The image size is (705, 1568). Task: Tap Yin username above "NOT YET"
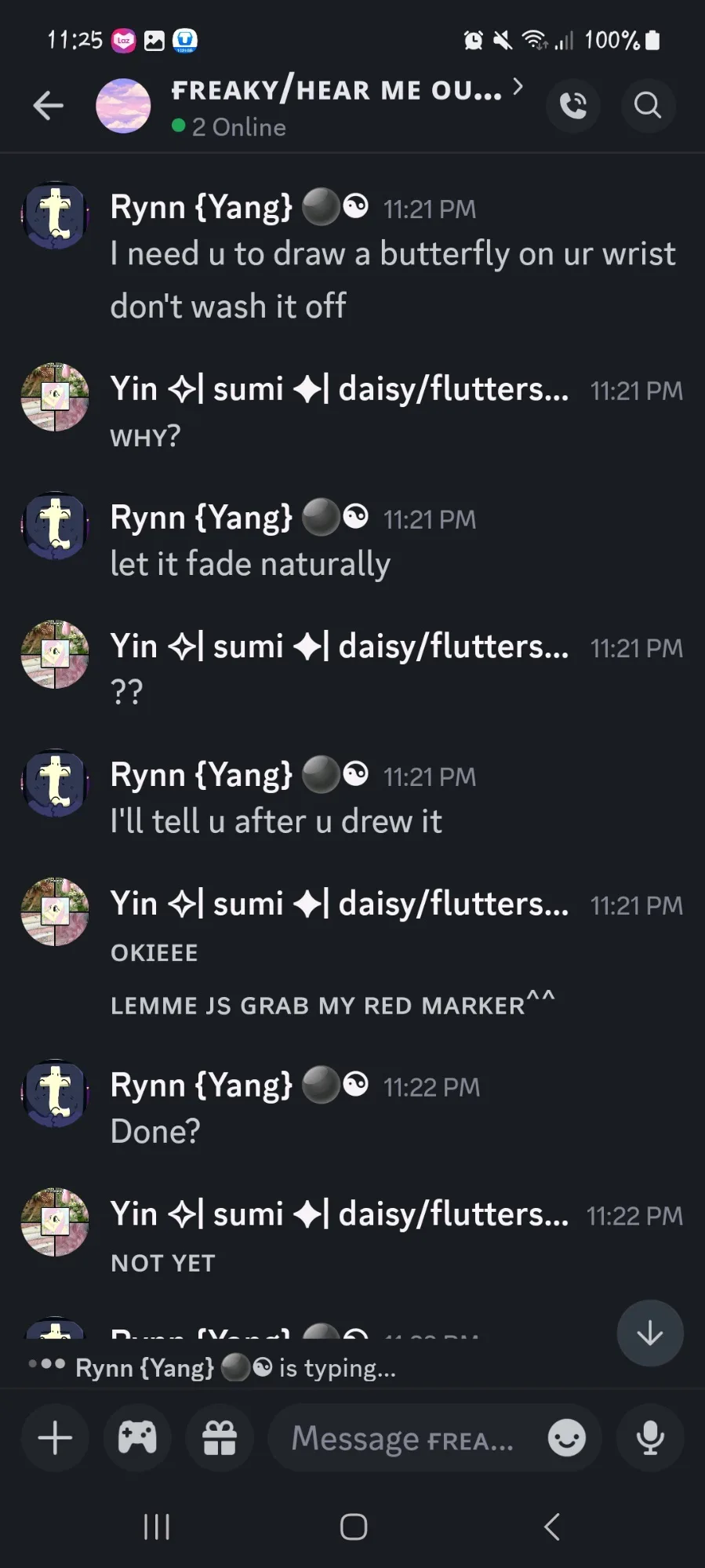tap(339, 1214)
